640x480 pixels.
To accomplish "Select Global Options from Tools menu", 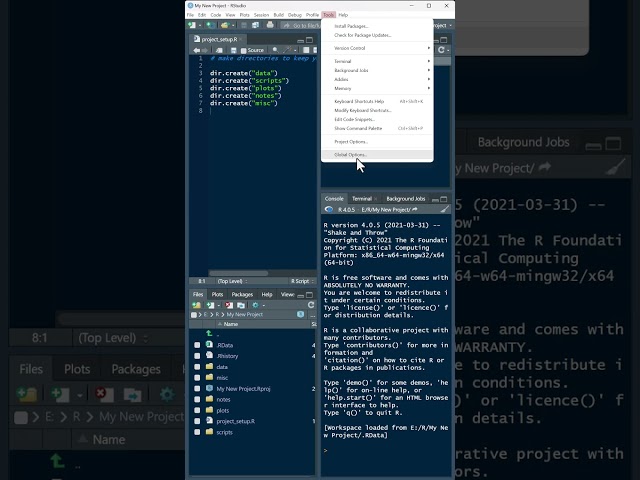I will coord(377,155).
